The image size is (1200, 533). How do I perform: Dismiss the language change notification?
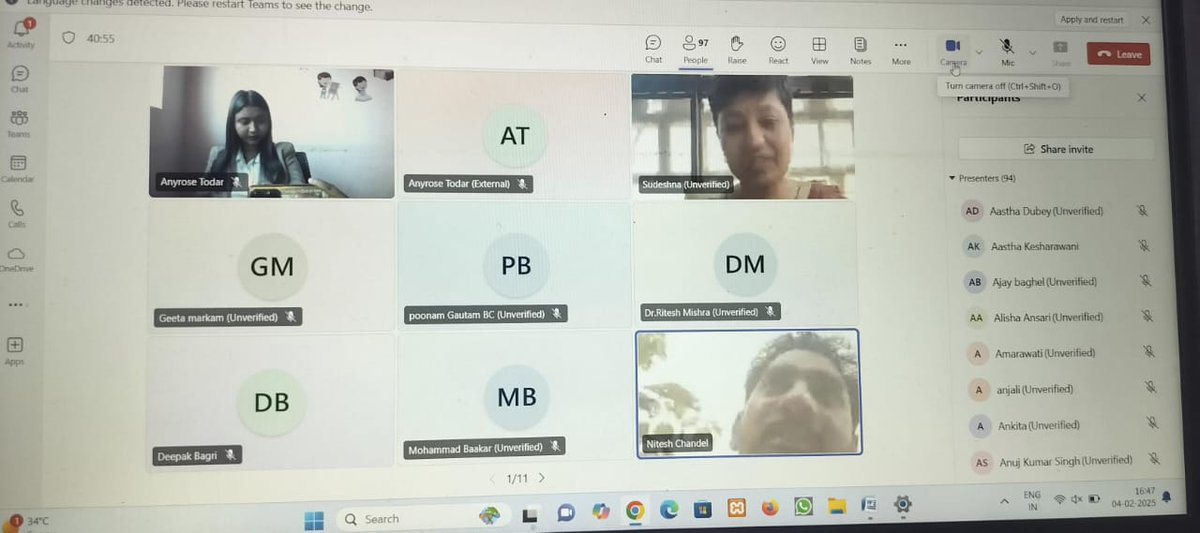[x=1147, y=19]
